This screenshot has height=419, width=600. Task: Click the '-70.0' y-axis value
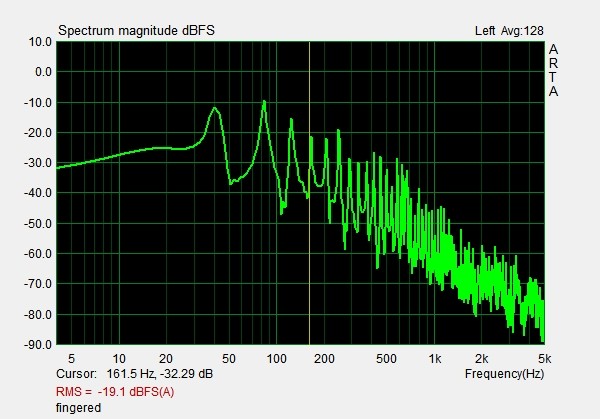pos(38,284)
